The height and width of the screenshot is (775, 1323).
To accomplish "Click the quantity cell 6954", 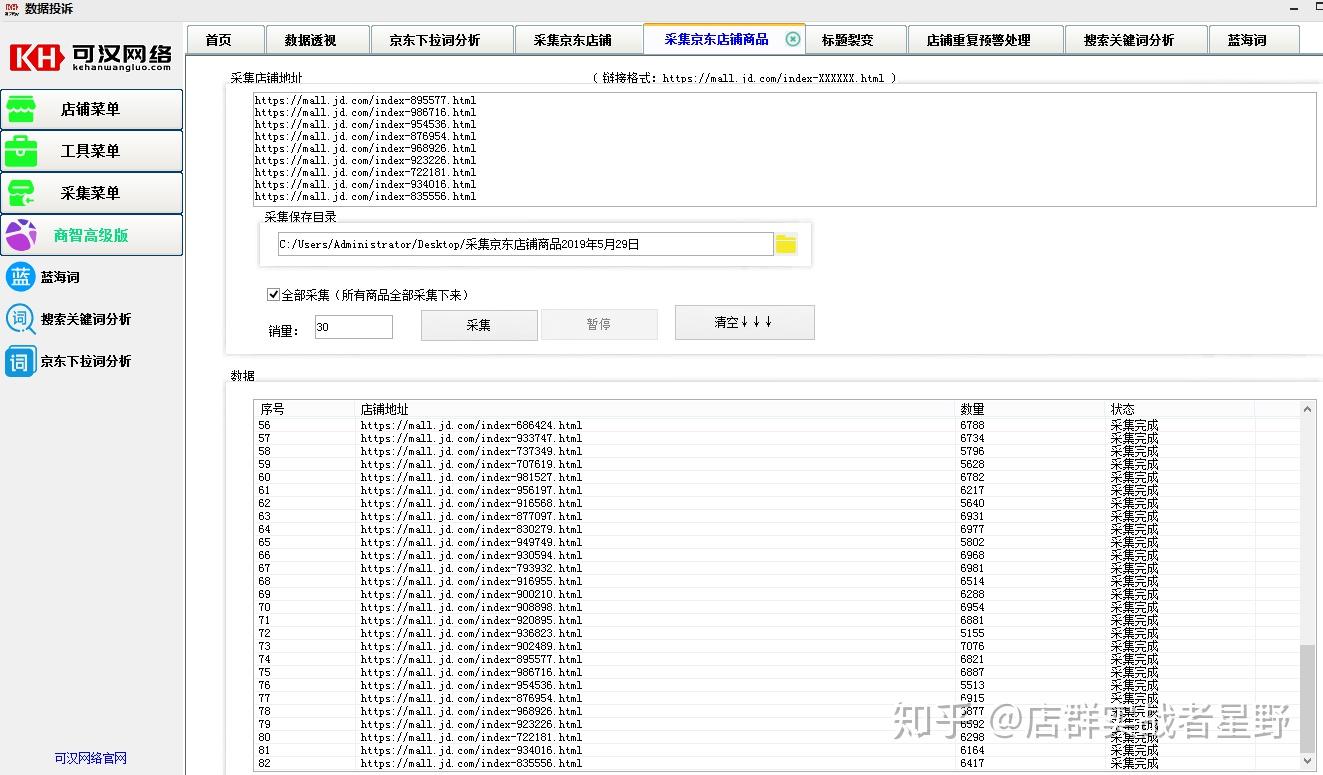I will click(x=972, y=607).
